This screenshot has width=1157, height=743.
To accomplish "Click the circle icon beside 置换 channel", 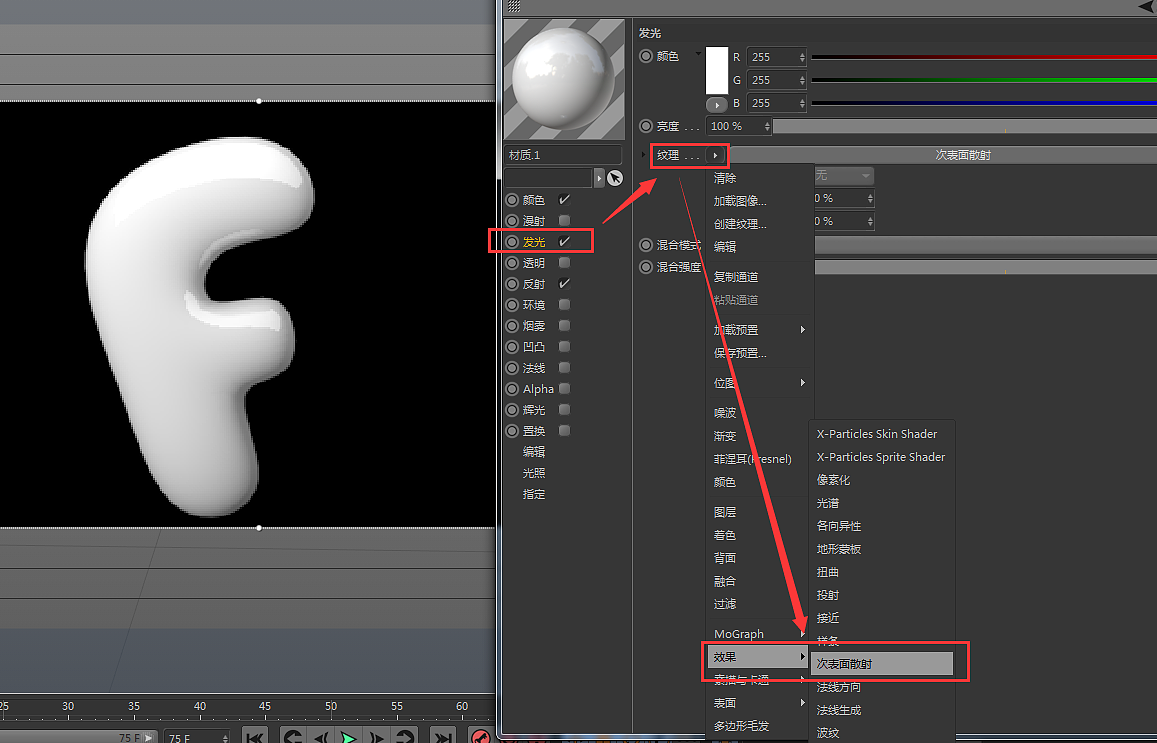I will (x=512, y=431).
